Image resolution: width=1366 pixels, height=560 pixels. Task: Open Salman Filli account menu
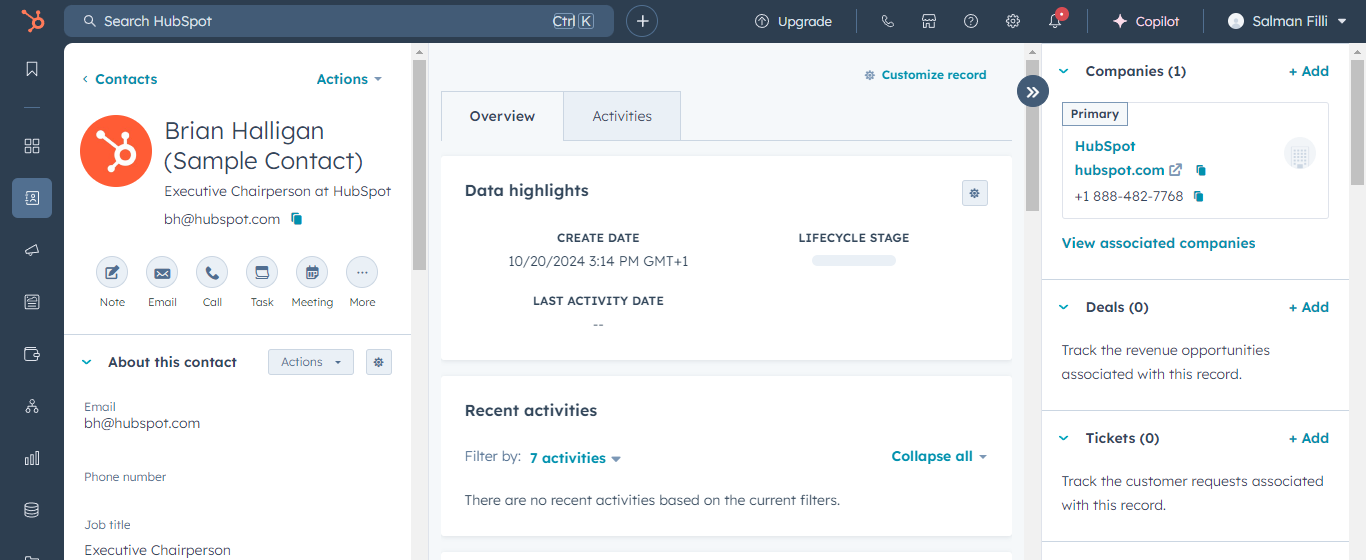(x=1288, y=21)
